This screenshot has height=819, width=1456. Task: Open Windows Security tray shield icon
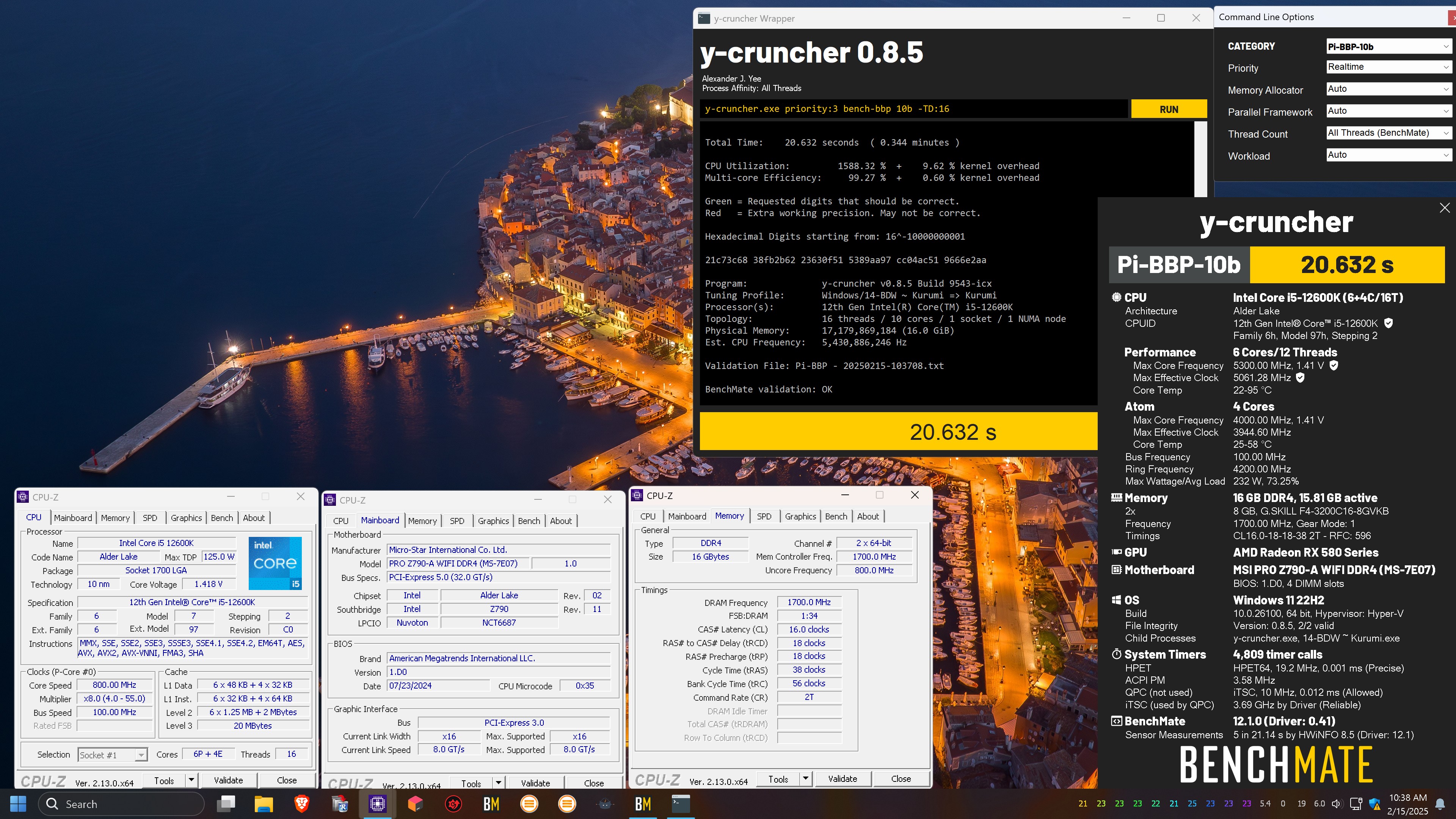point(1374,804)
